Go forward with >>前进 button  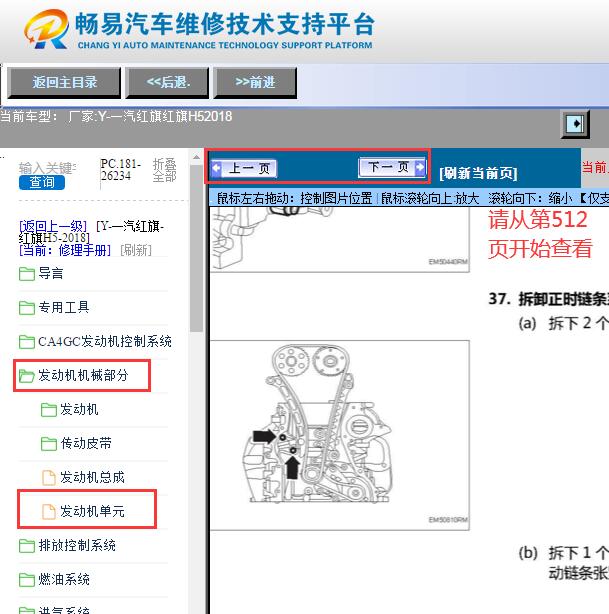(255, 82)
